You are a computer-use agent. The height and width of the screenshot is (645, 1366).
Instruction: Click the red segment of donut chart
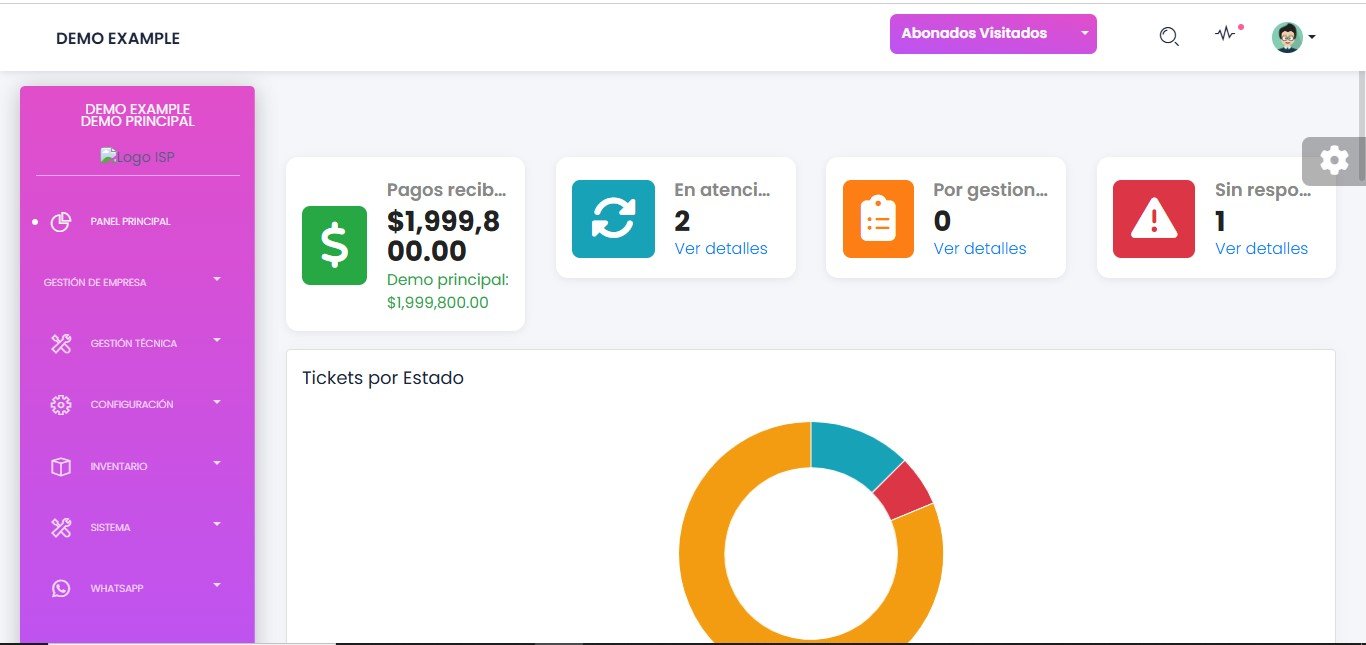pos(905,488)
